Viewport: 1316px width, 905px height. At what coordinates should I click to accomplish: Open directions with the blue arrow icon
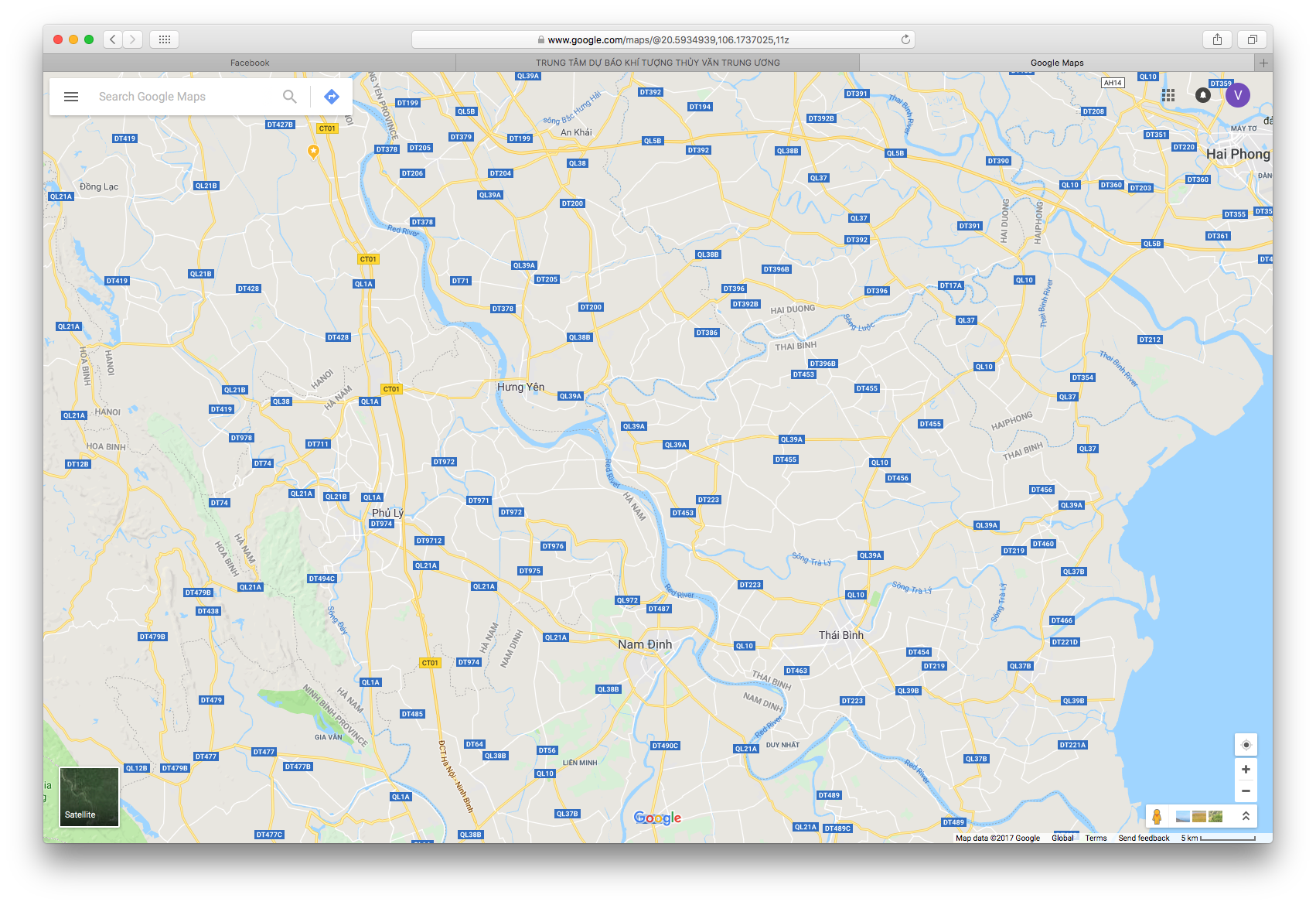pos(332,97)
